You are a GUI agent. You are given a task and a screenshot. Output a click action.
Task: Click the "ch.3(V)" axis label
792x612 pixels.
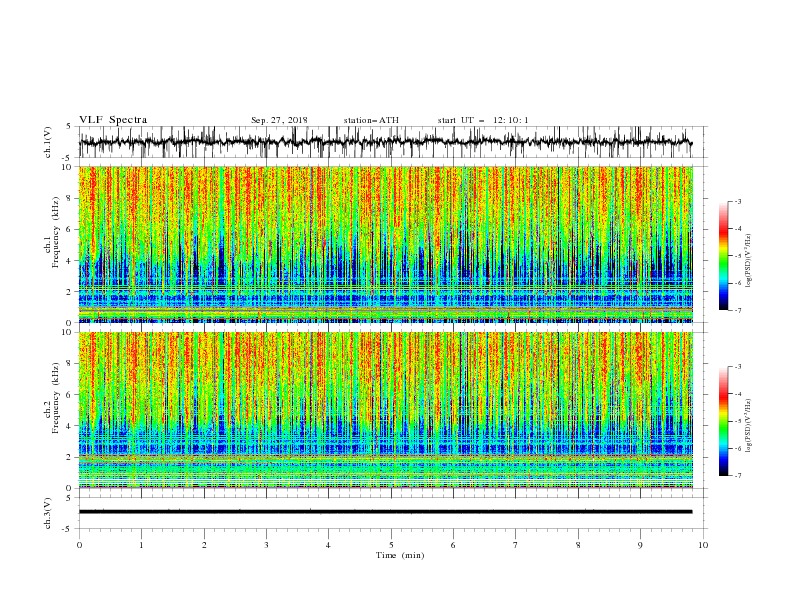[48, 513]
